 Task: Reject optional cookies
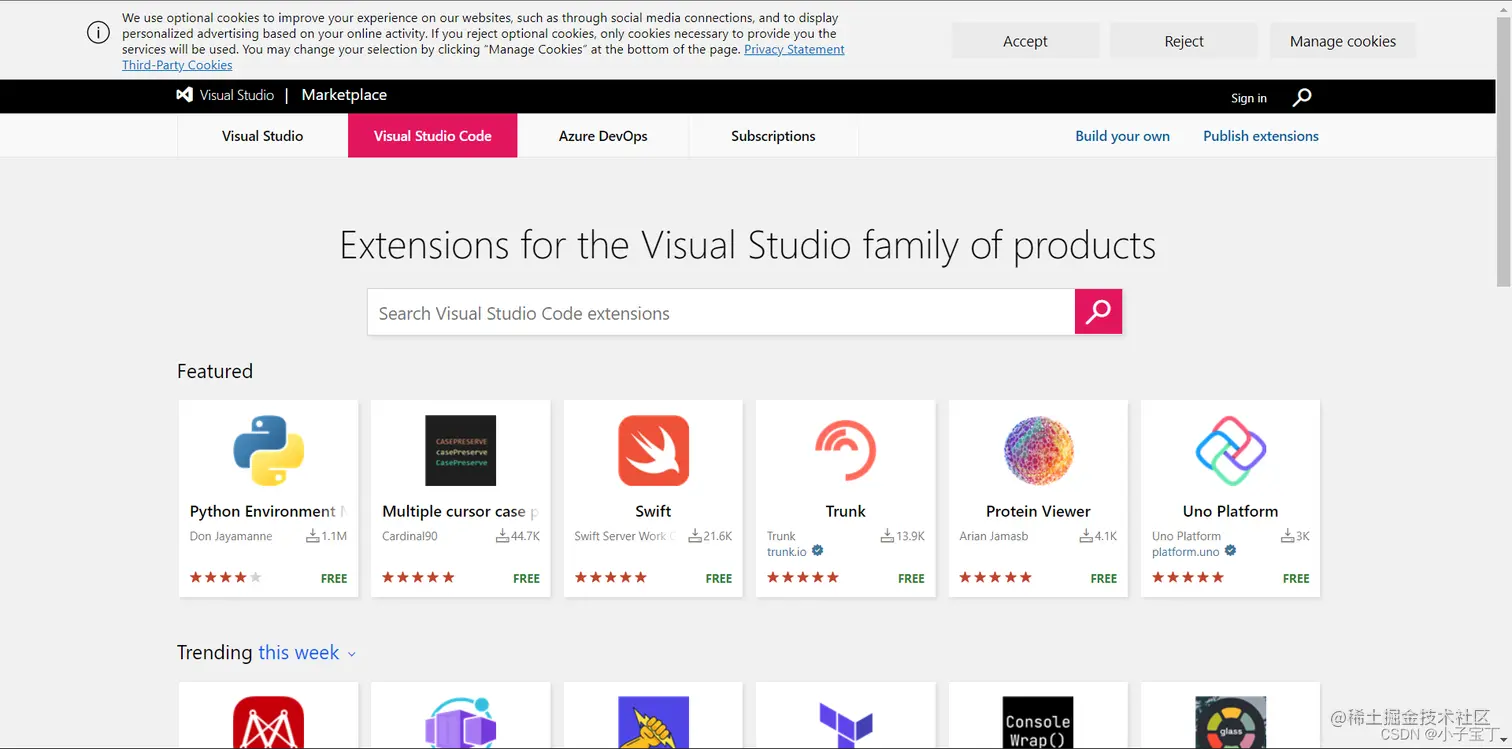coord(1184,41)
